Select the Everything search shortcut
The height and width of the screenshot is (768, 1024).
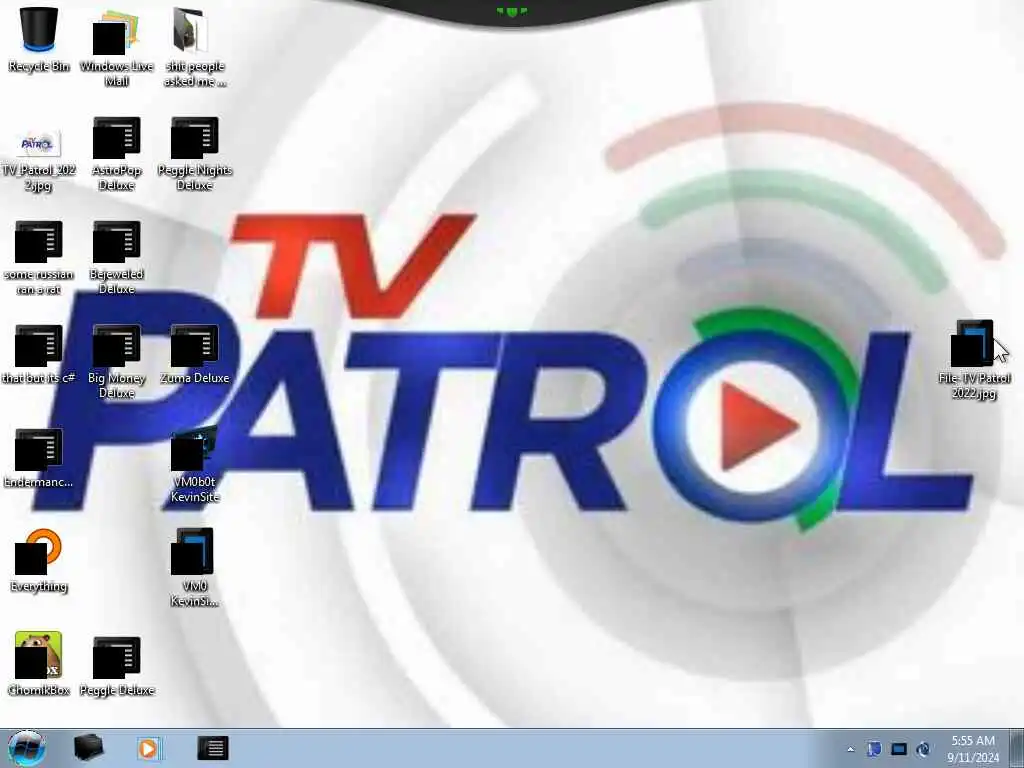(39, 562)
